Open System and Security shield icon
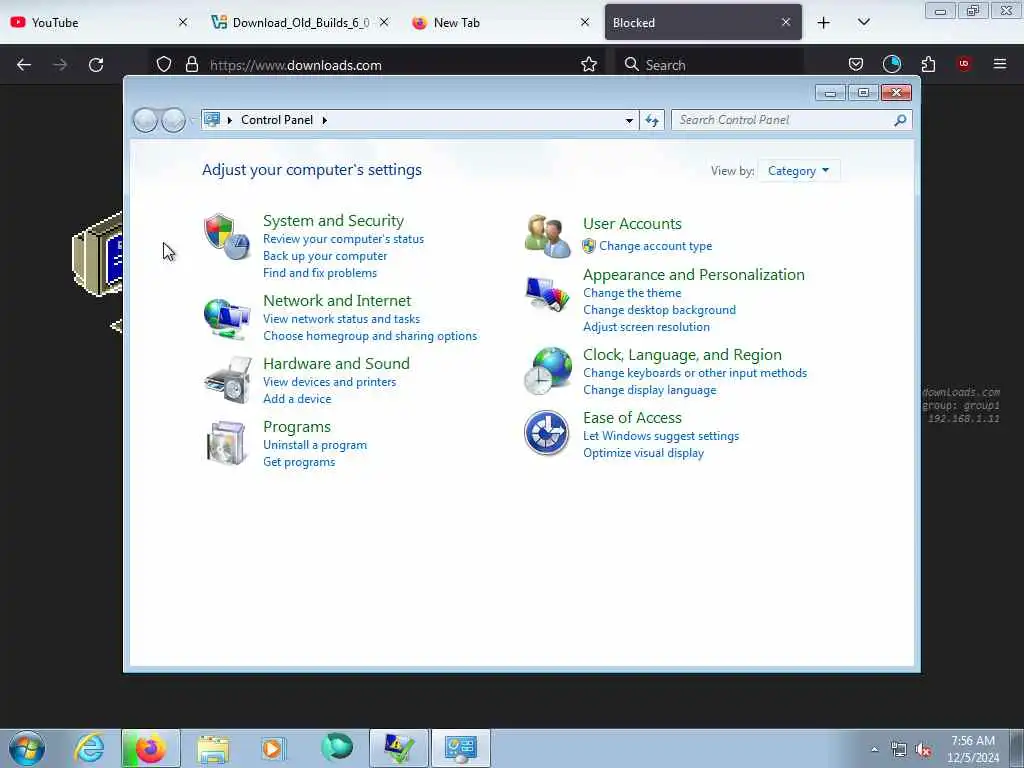The height and width of the screenshot is (768, 1024). click(227, 236)
